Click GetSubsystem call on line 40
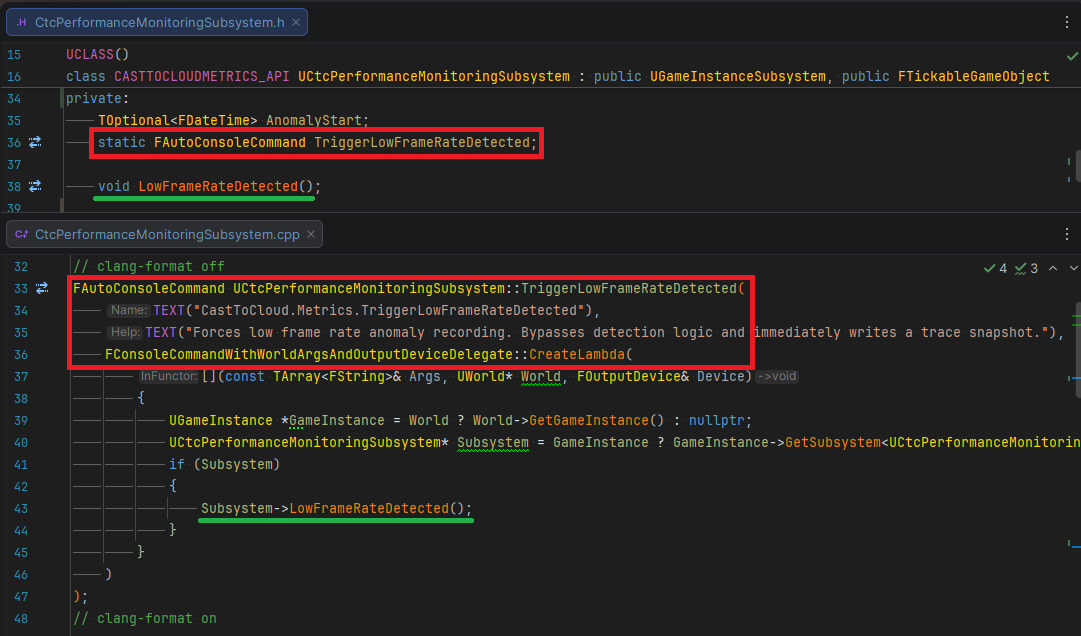 [x=833, y=442]
